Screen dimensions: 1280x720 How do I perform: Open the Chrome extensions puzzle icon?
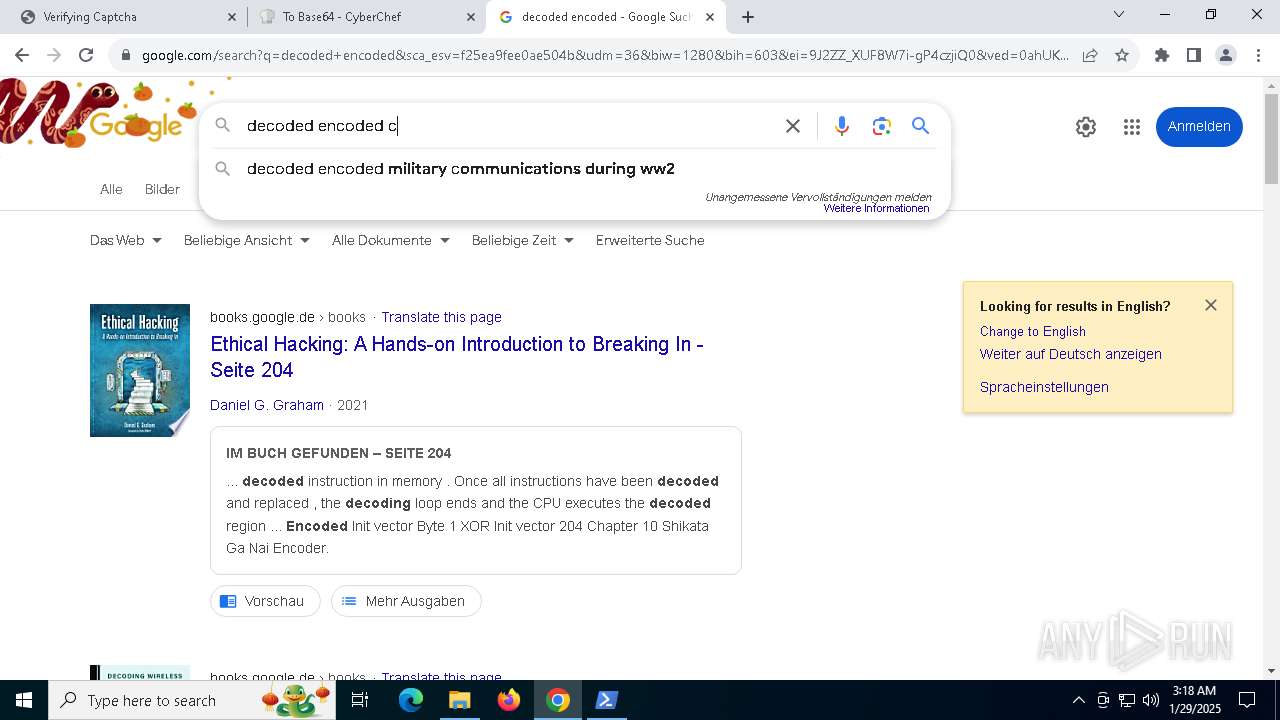coord(1162,55)
